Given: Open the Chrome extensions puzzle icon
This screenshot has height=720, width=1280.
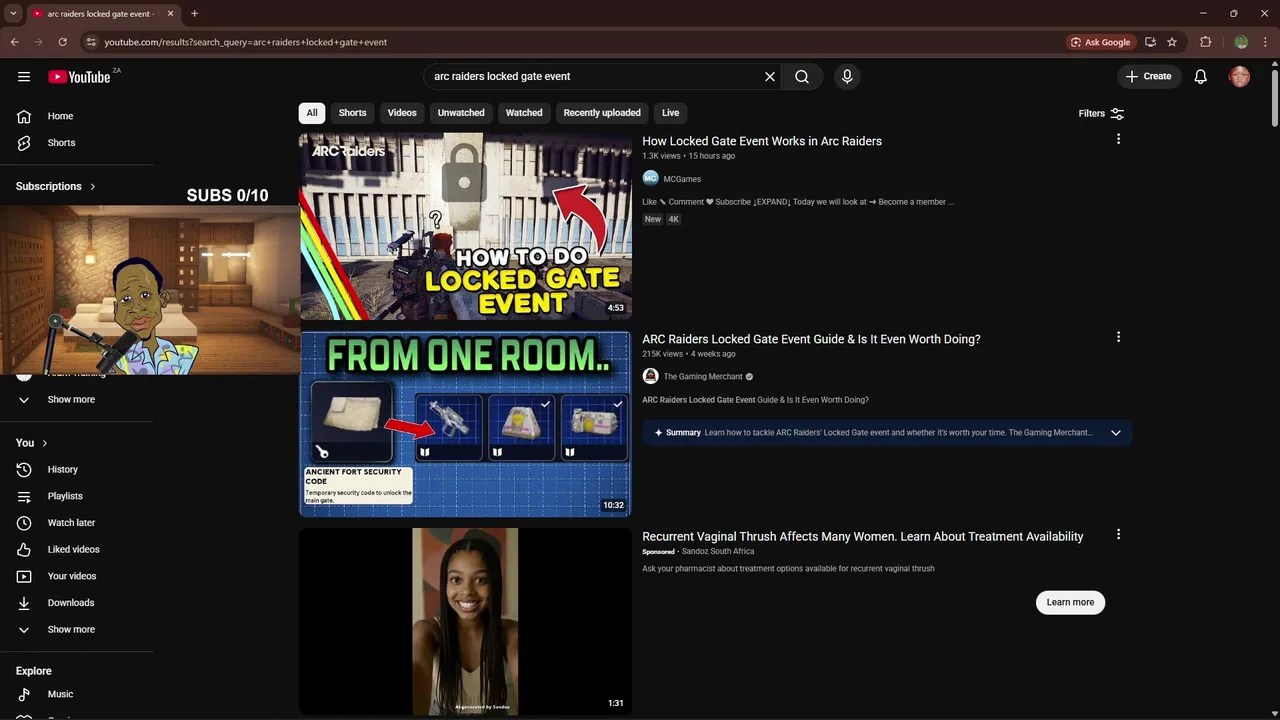Looking at the screenshot, I should pos(1206,42).
